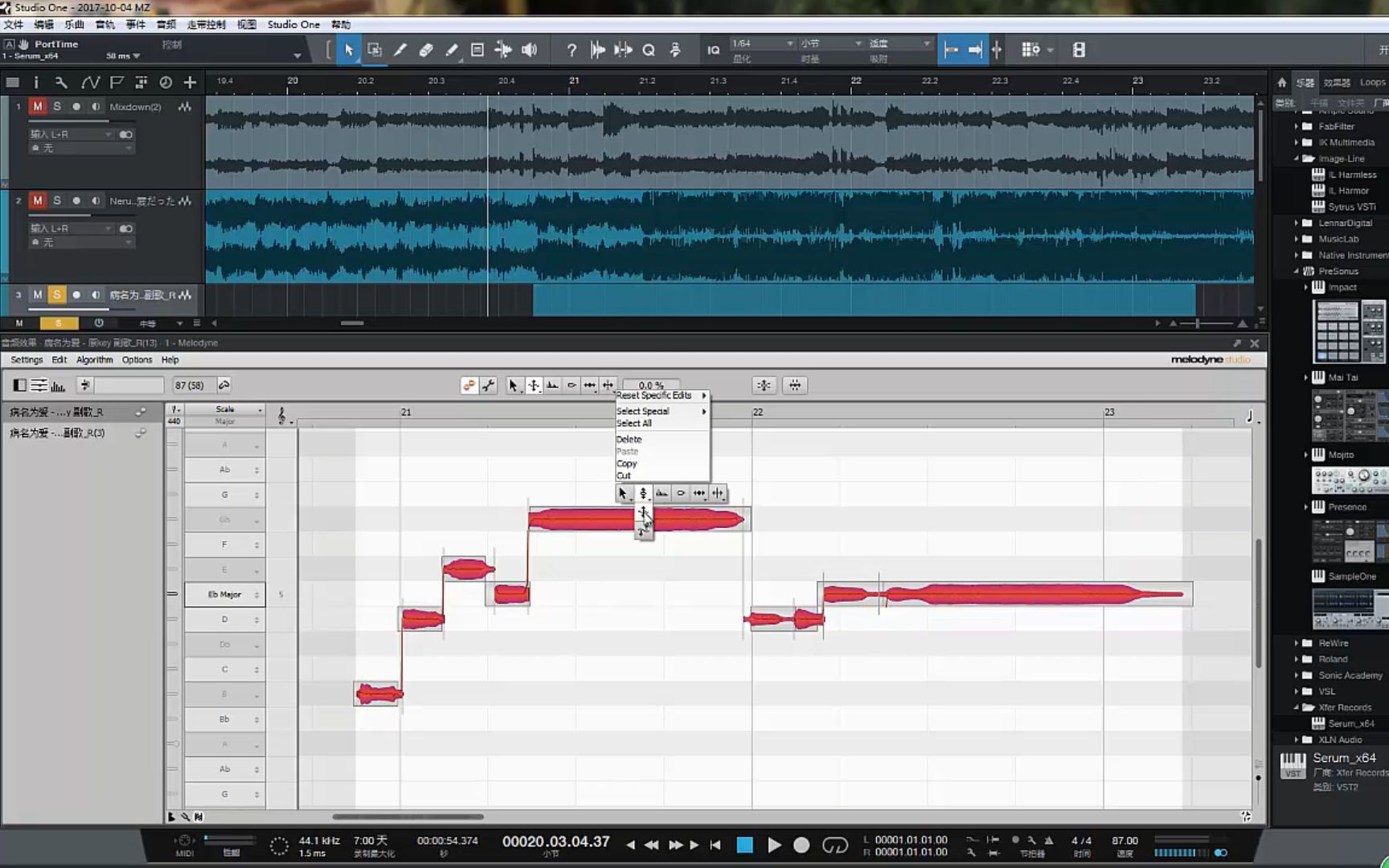The width and height of the screenshot is (1389, 868).
Task: Select the Range tool
Action: [x=375, y=50]
